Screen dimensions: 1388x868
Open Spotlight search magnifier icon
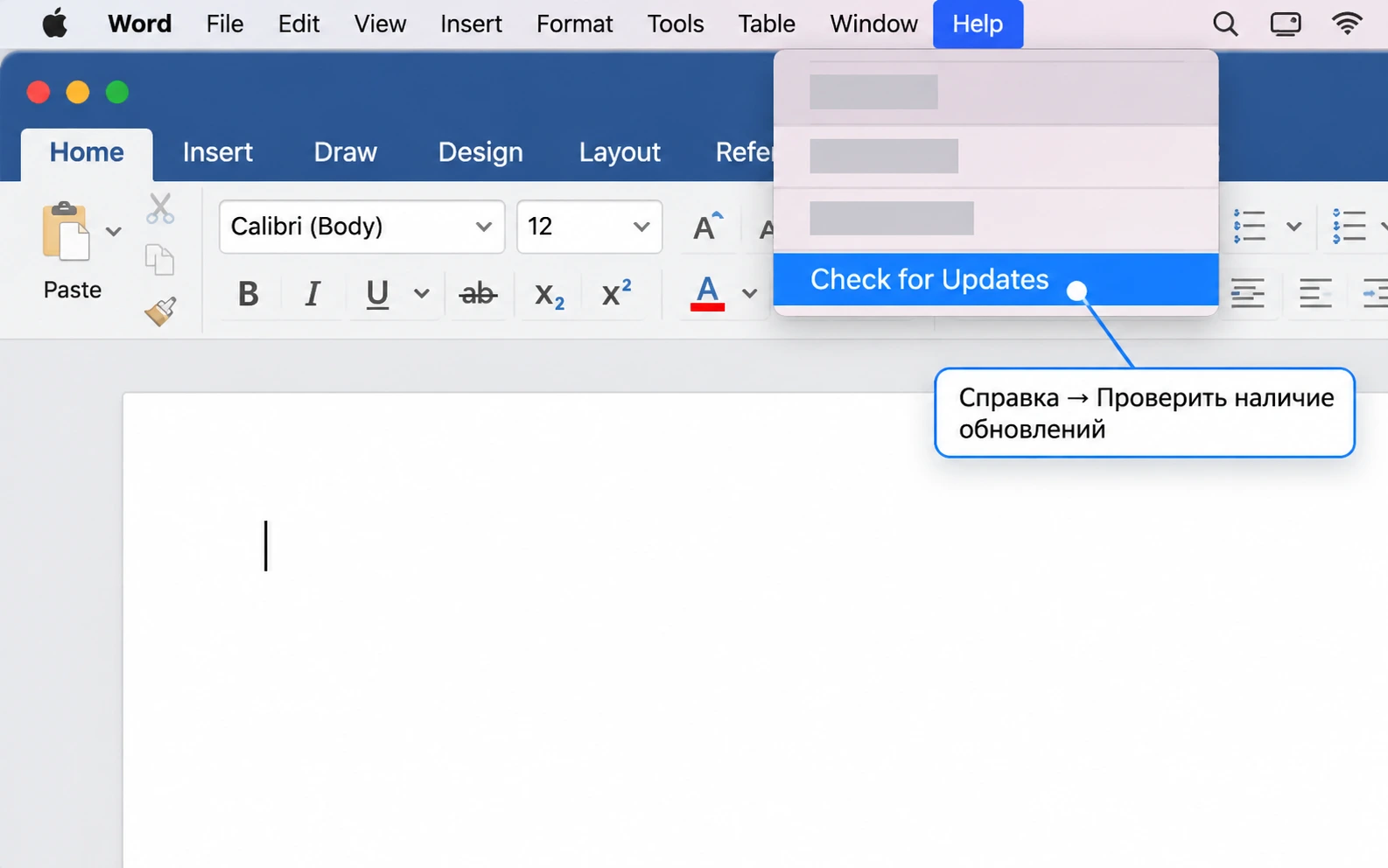(x=1225, y=24)
